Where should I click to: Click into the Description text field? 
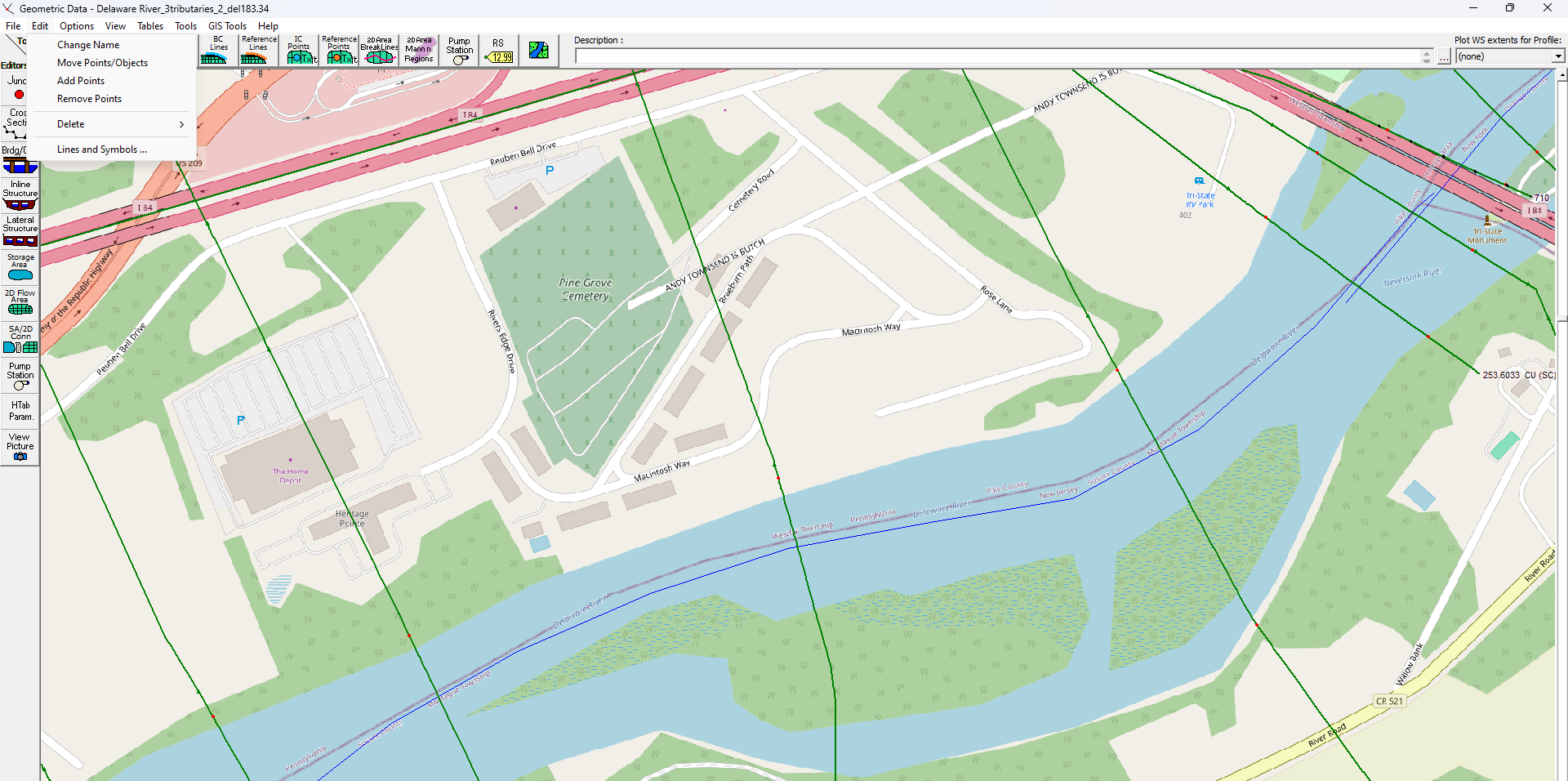point(998,56)
